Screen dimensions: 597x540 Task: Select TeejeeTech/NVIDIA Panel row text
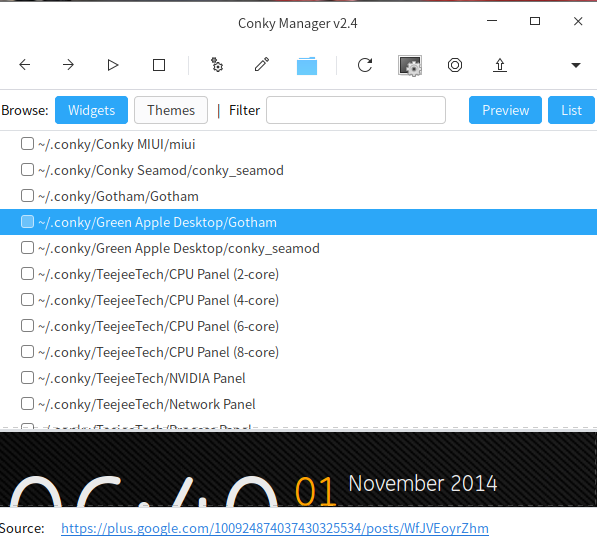click(x=142, y=379)
